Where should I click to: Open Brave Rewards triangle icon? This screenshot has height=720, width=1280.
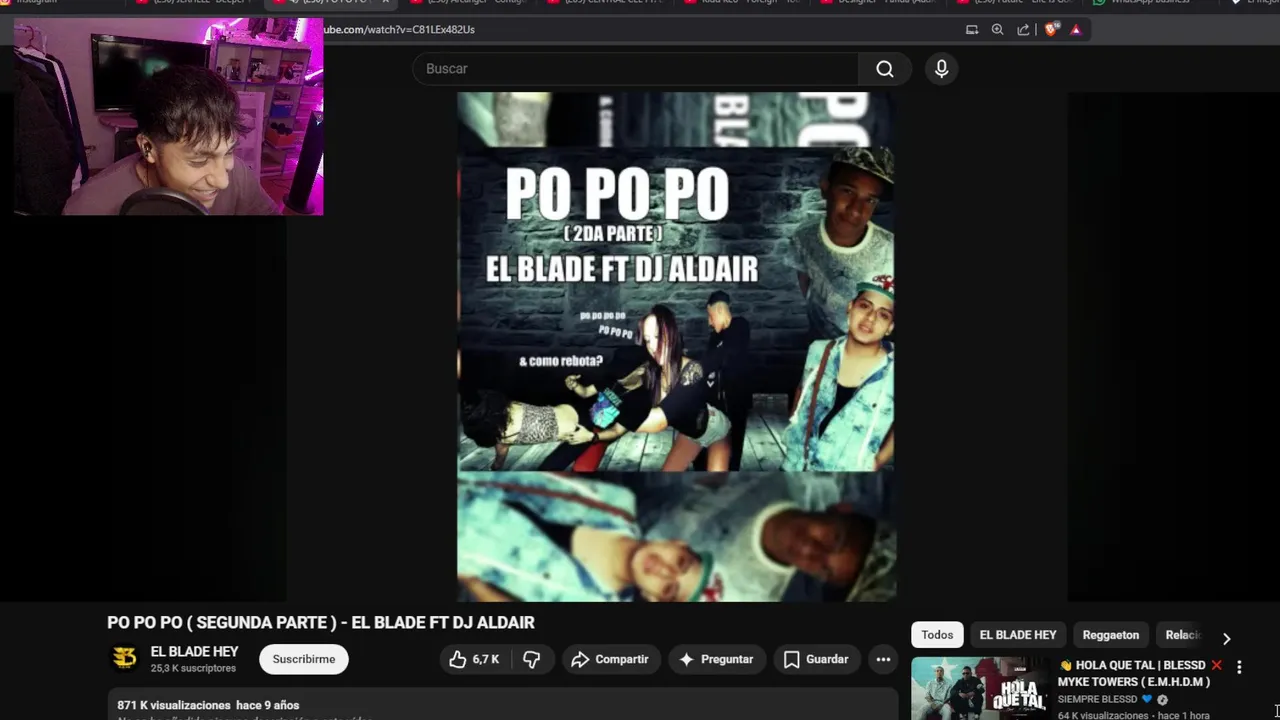pyautogui.click(x=1076, y=30)
